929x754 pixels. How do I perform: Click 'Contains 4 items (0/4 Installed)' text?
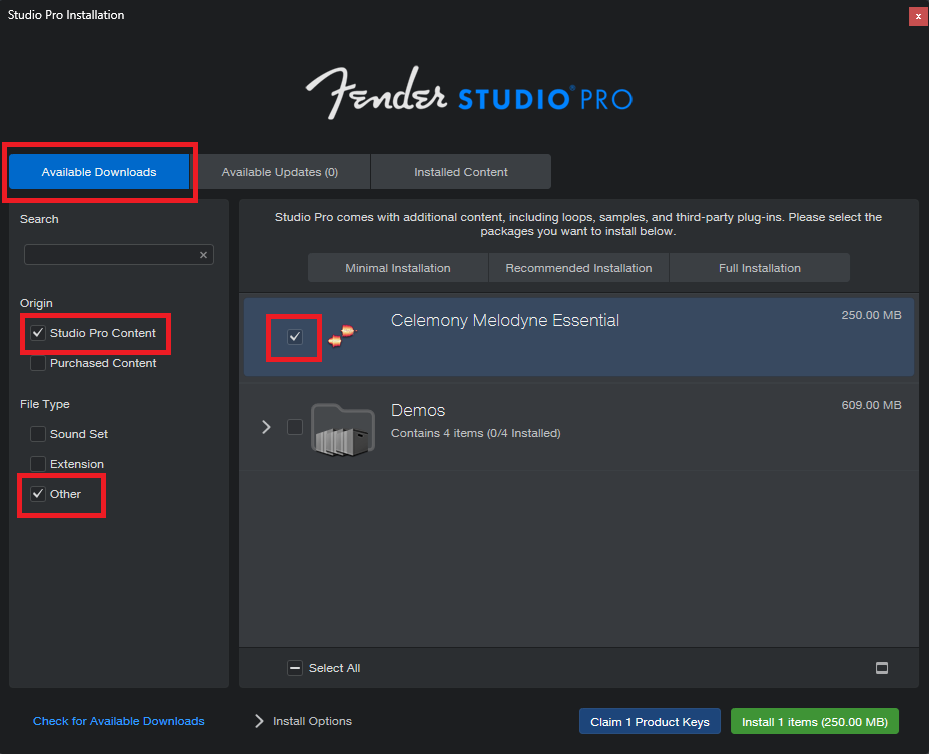point(476,433)
